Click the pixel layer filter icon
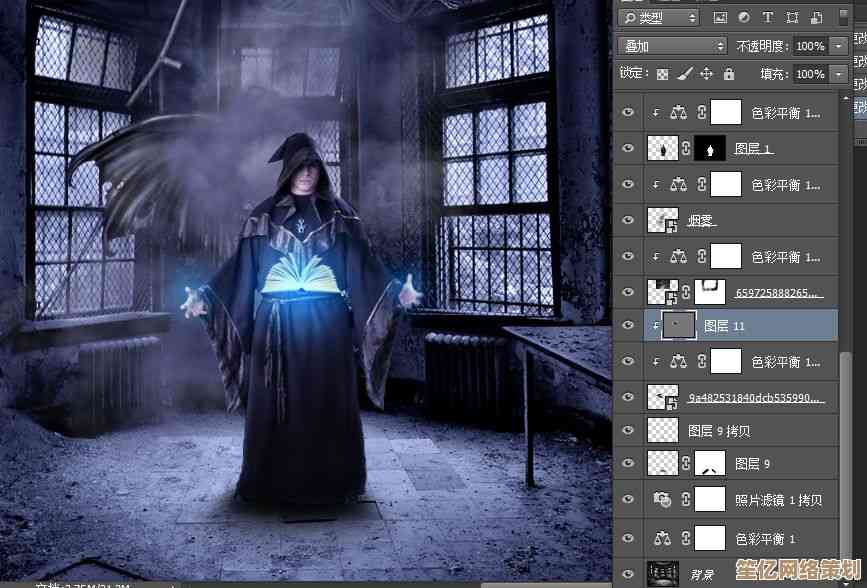The height and width of the screenshot is (588, 867). point(720,18)
